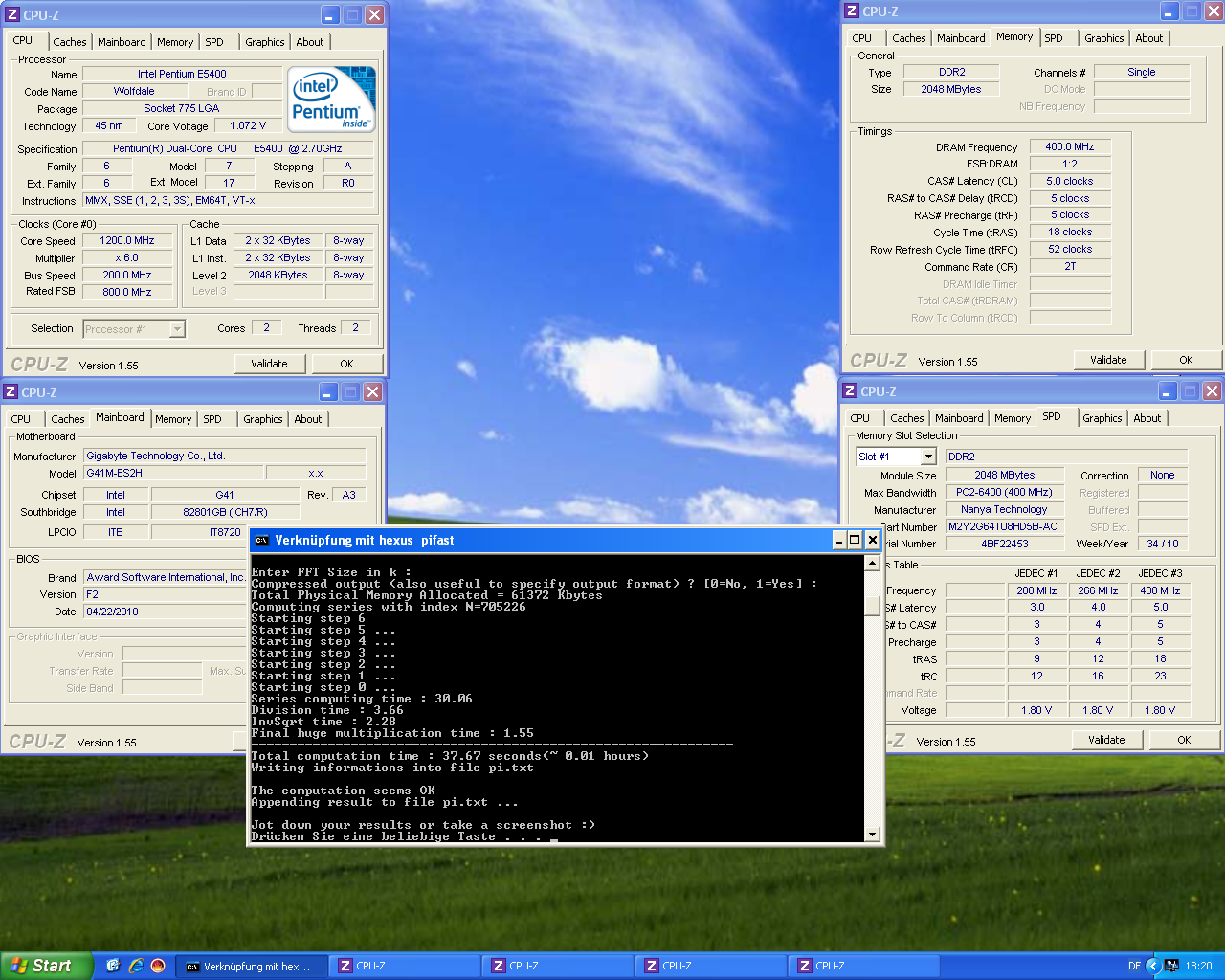Image resolution: width=1225 pixels, height=980 pixels.
Task: Click console scrollbar down arrow
Action: pyautogui.click(x=872, y=835)
